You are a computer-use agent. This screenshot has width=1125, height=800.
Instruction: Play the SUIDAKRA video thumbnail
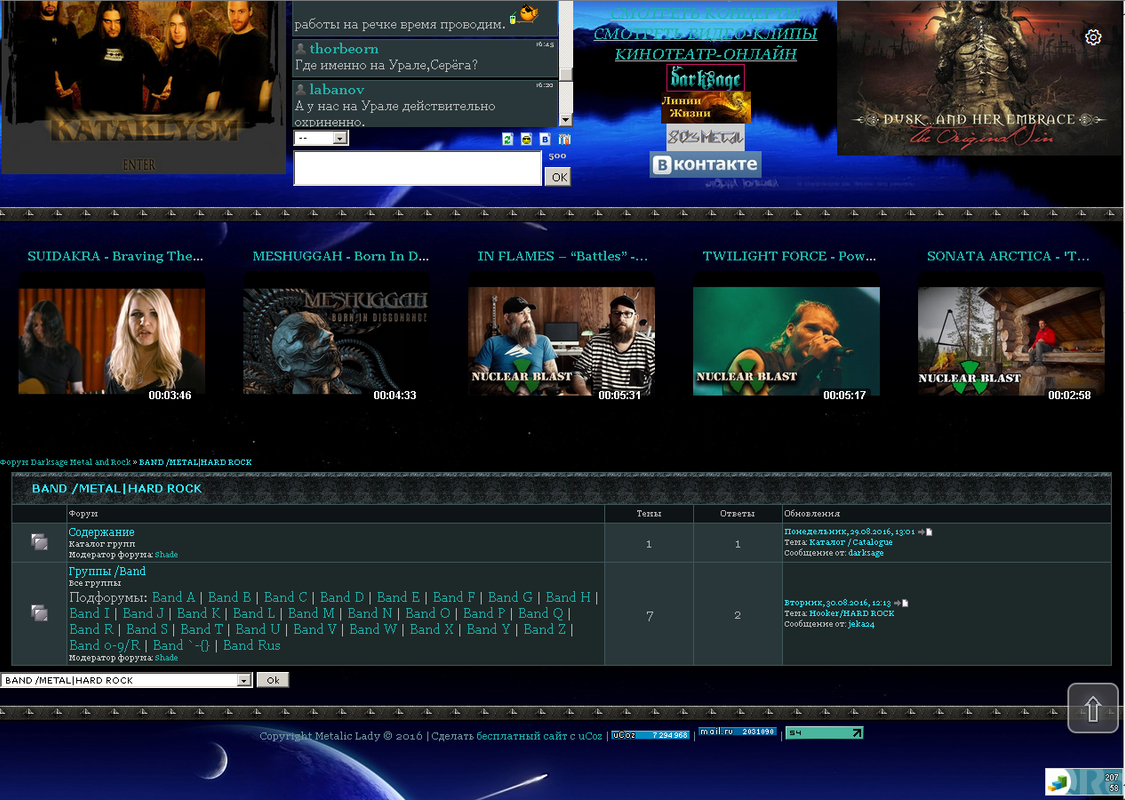pos(112,342)
